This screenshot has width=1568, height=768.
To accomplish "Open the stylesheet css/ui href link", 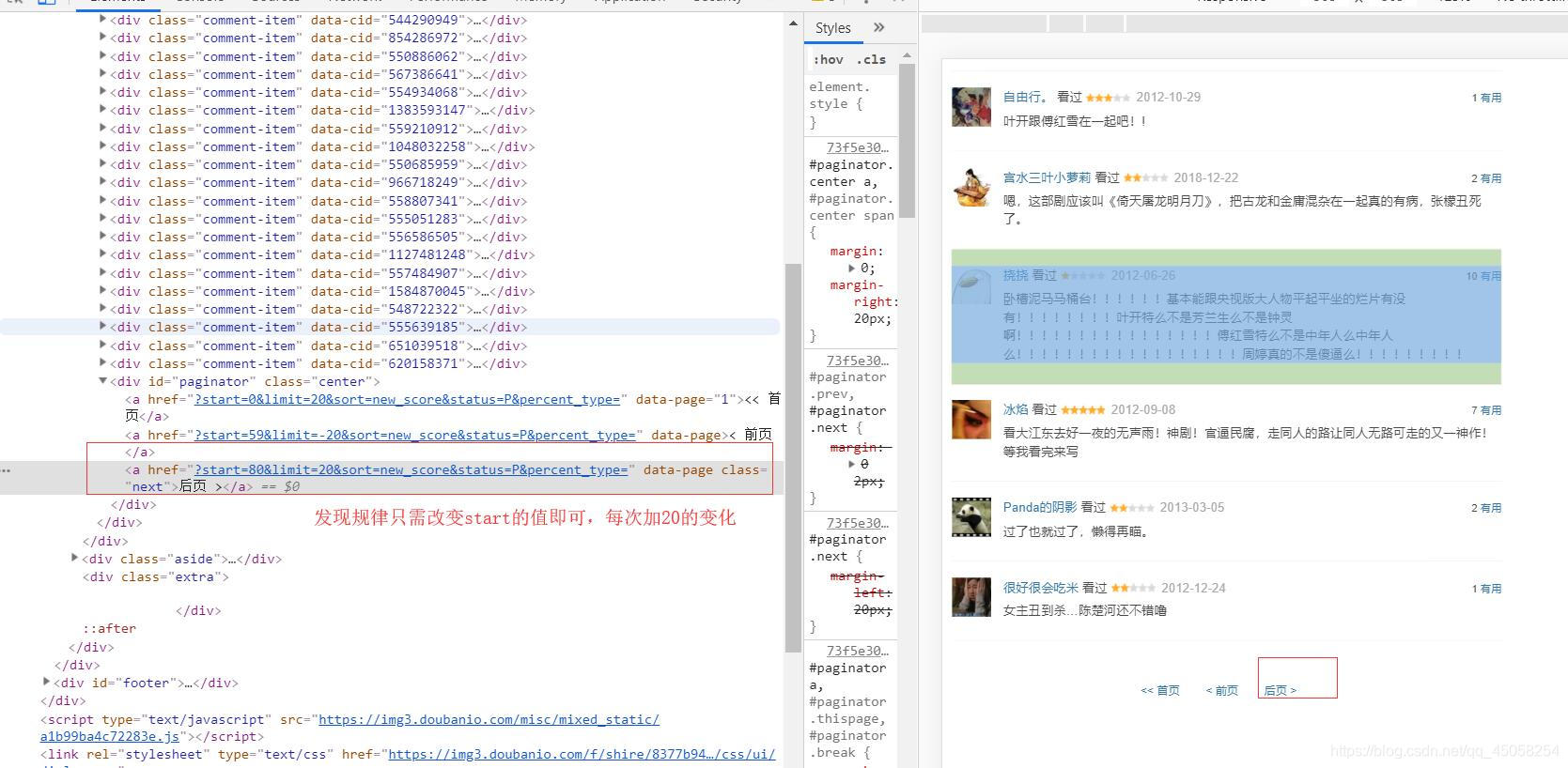I will 582,754.
